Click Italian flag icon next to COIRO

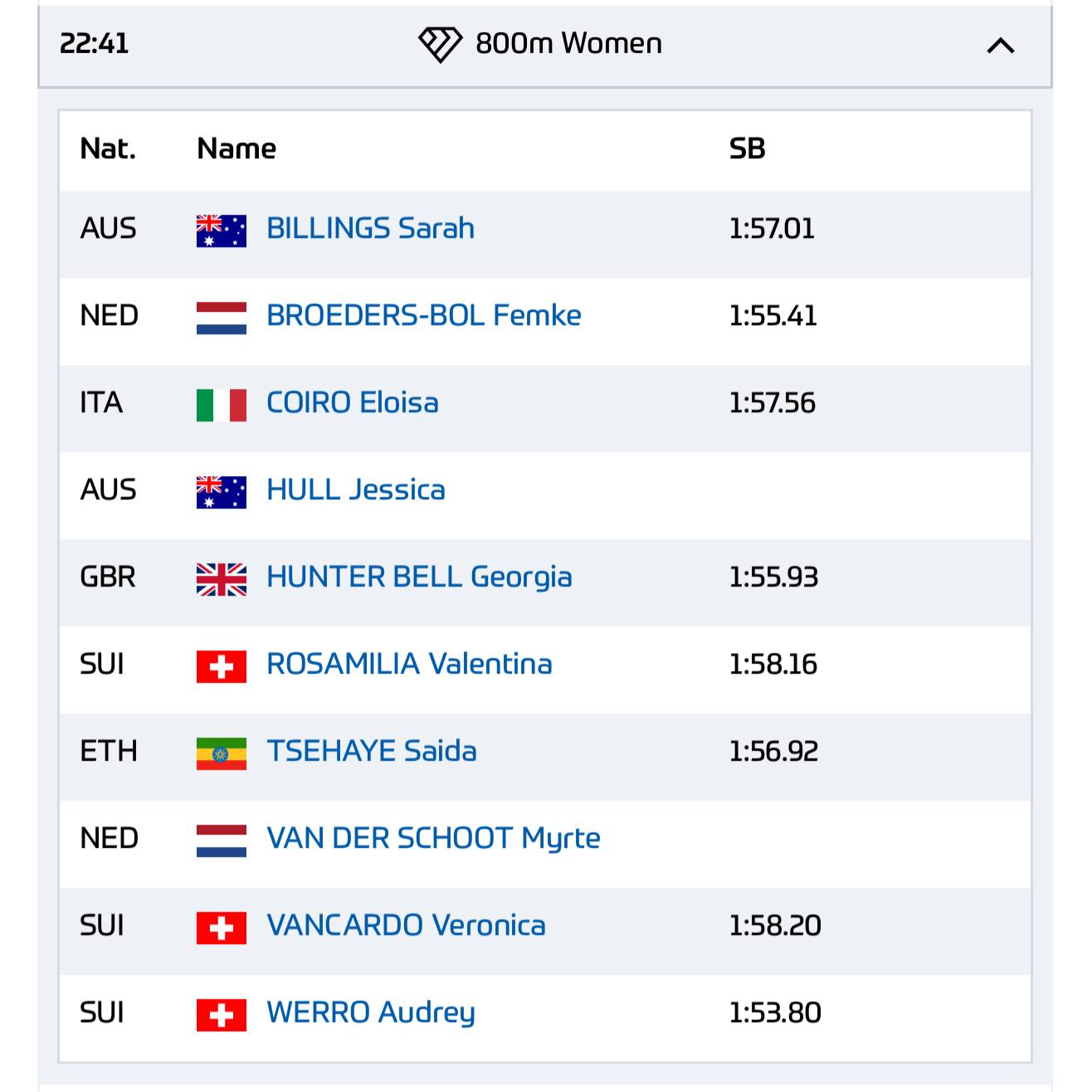[x=222, y=405]
